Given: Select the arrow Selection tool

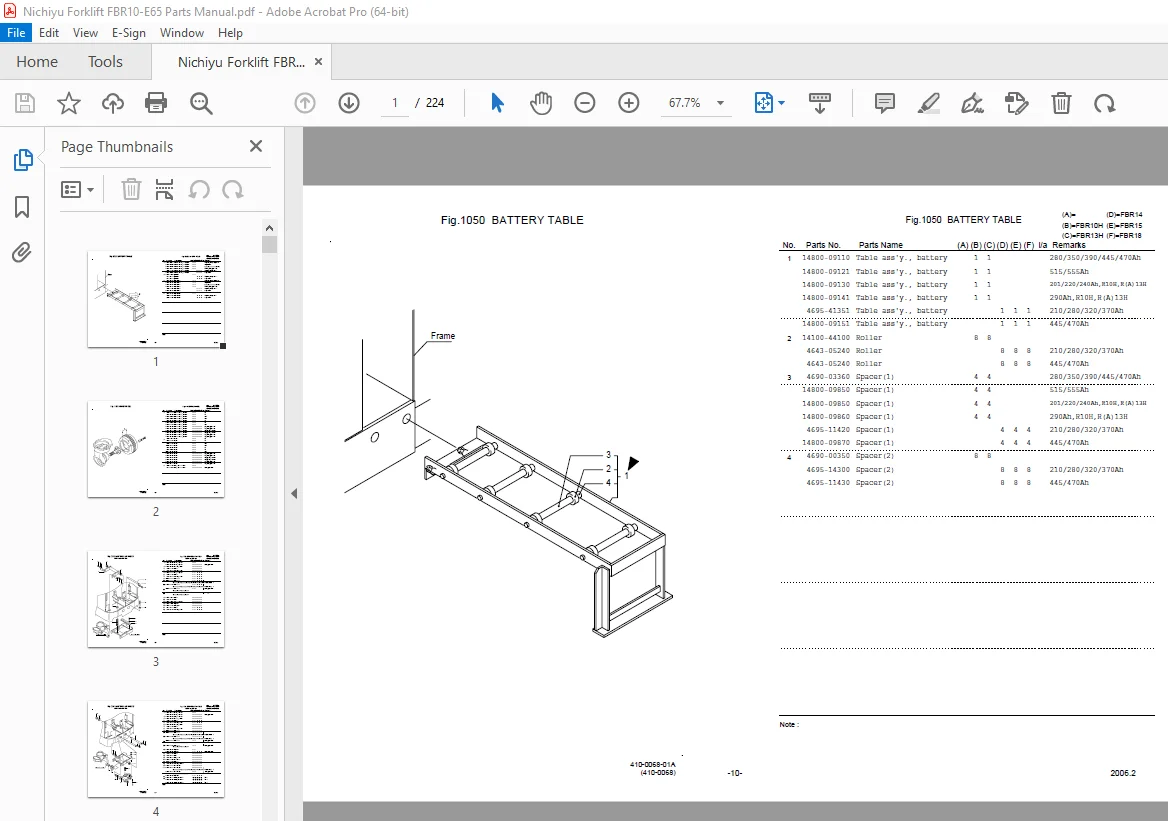Looking at the screenshot, I should tap(498, 103).
